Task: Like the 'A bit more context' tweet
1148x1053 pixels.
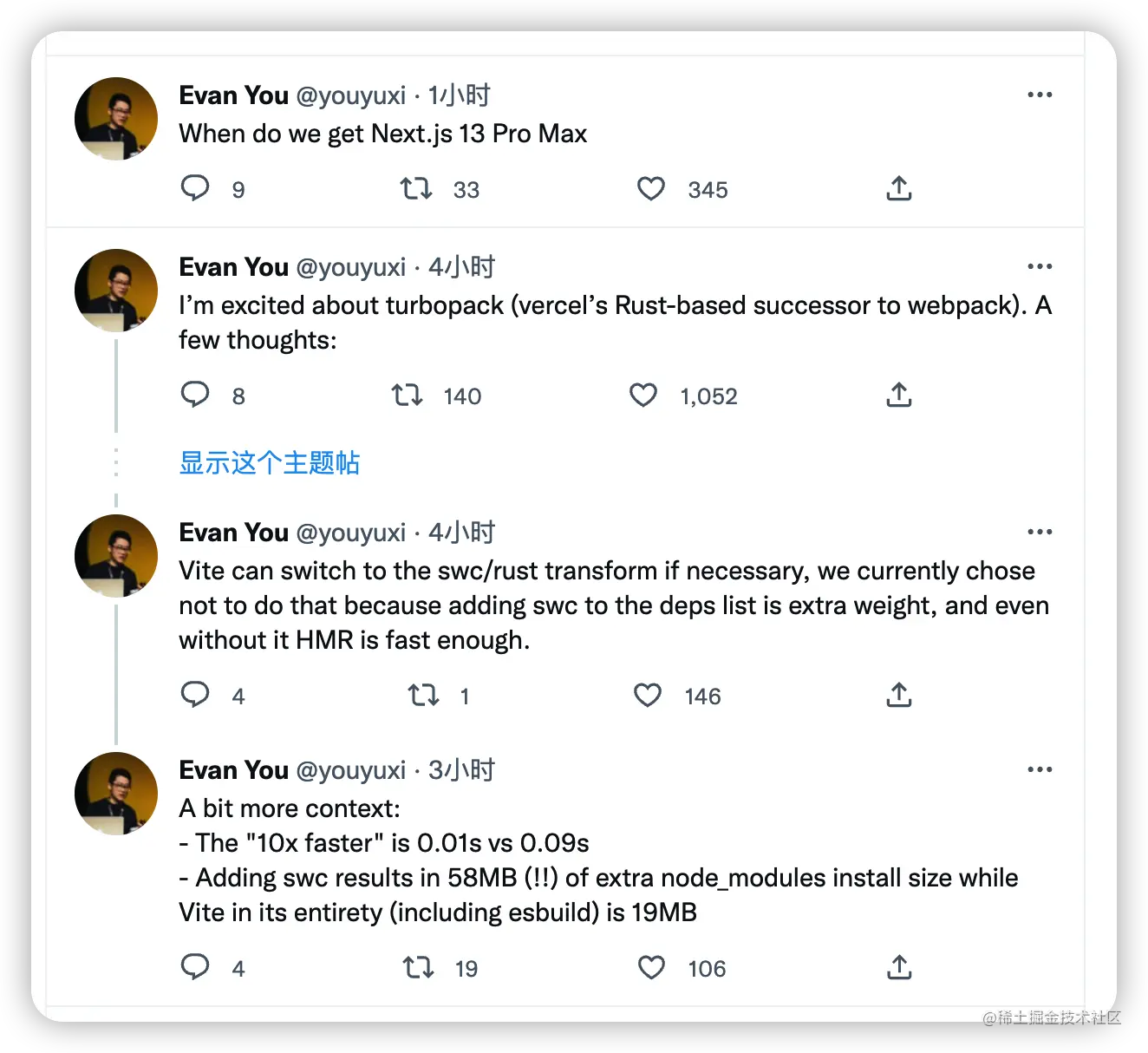Action: (651, 967)
